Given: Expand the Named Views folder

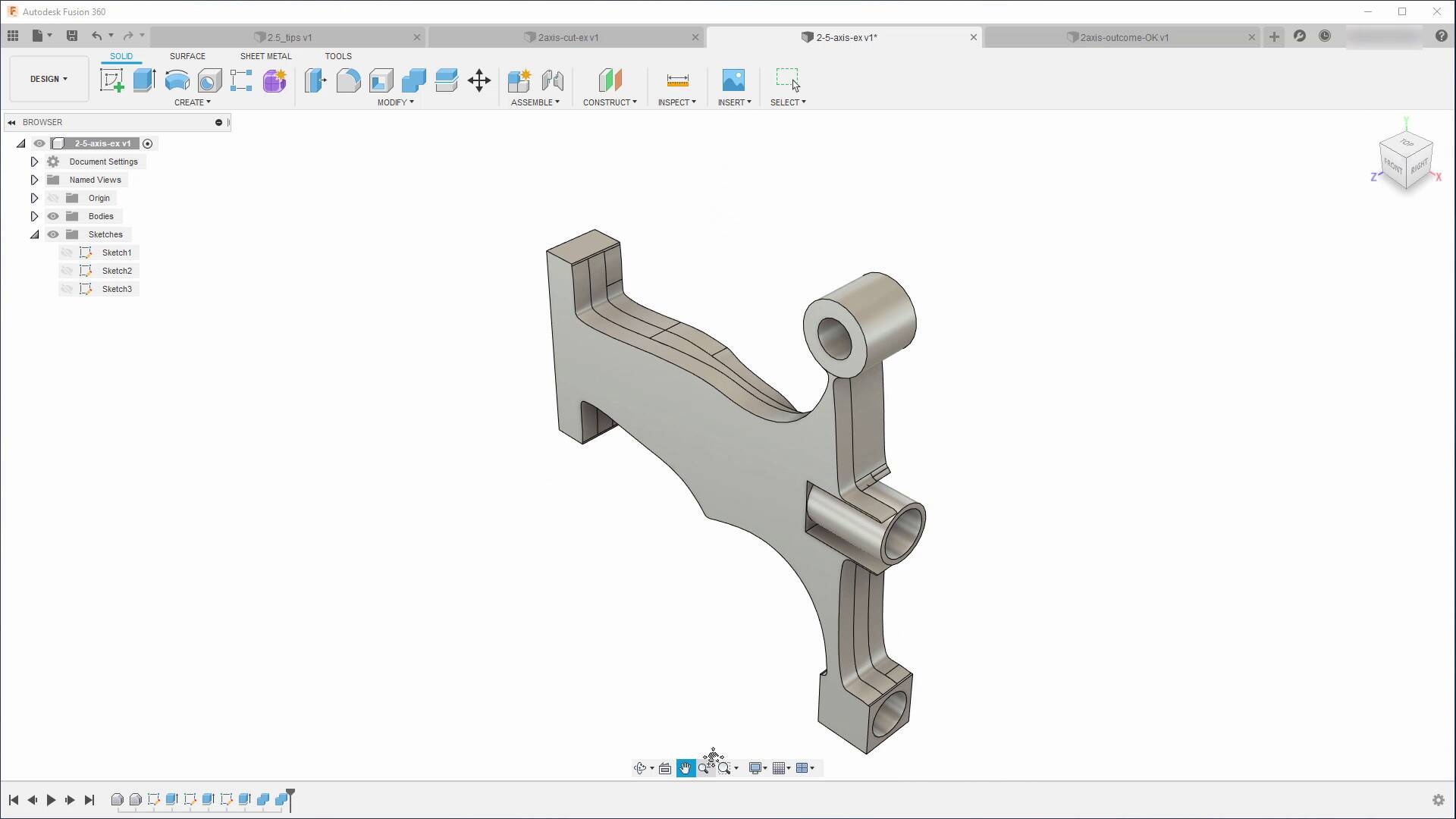Looking at the screenshot, I should coord(34,180).
